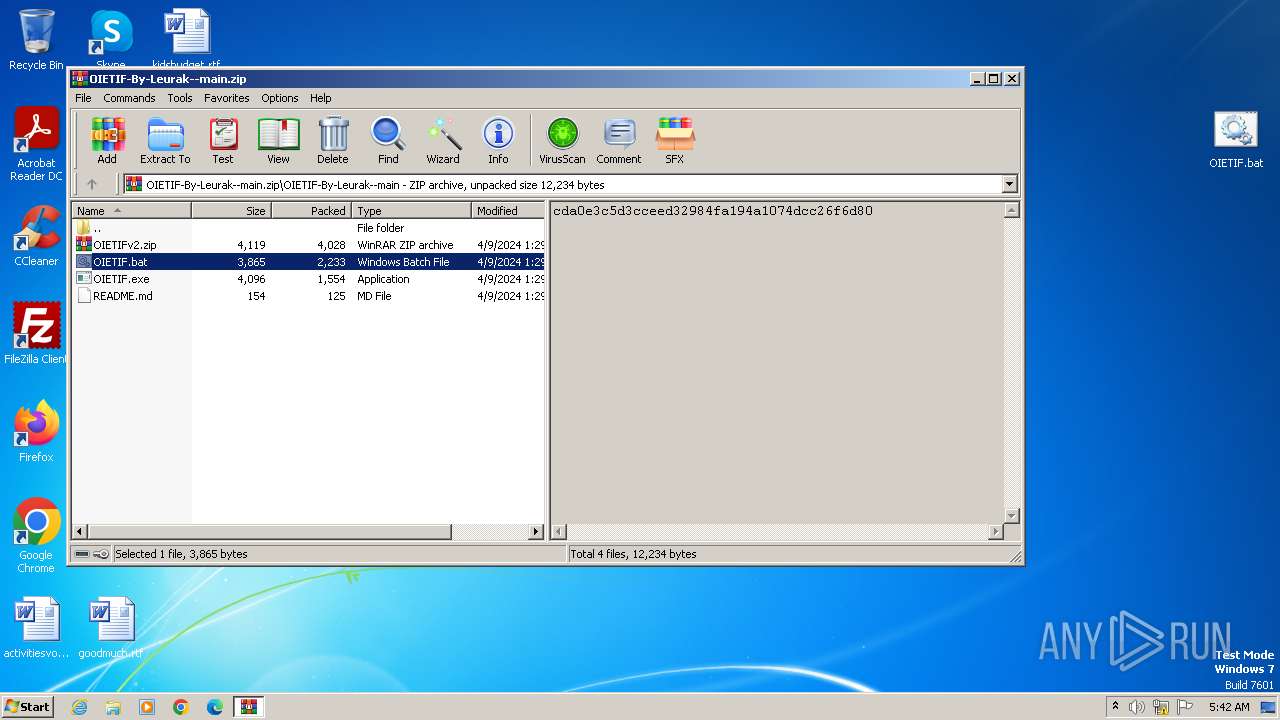Screen dimensions: 1280x720
Task: Open the FileZilla Client desktop shortcut
Action: pos(36,333)
